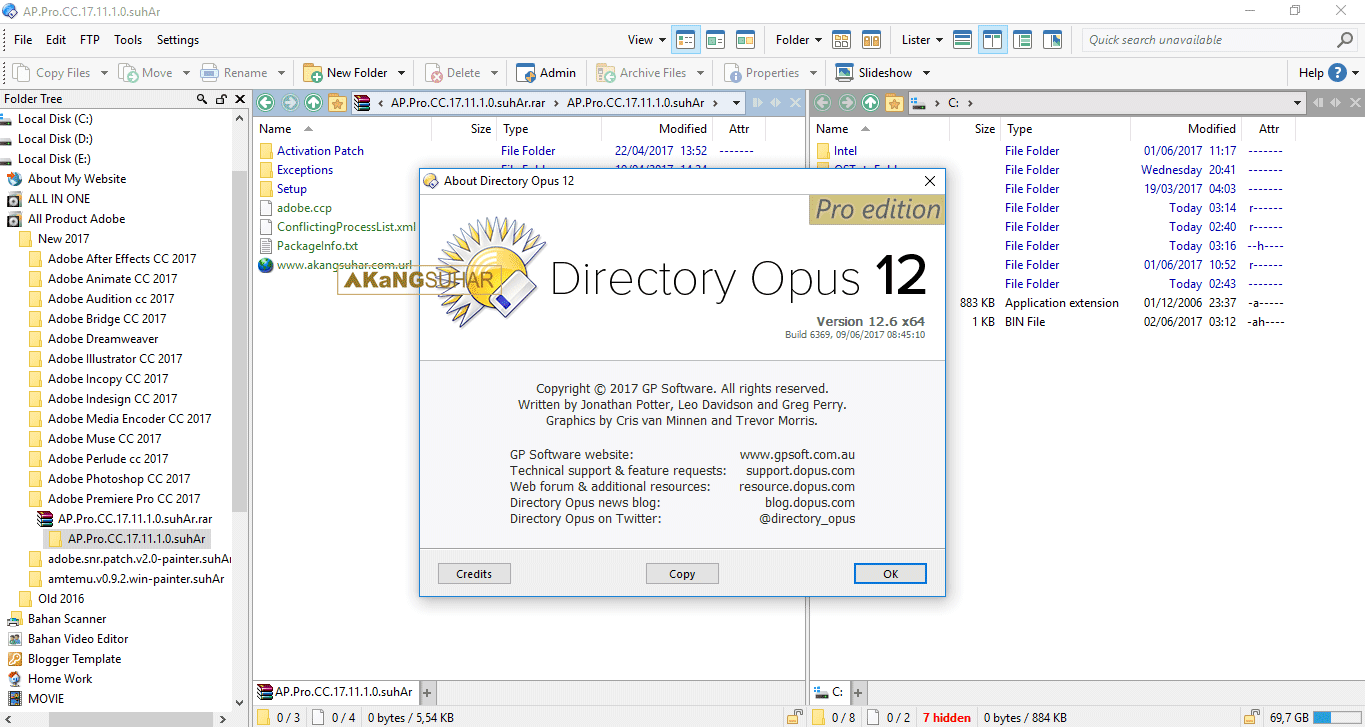Image resolution: width=1365 pixels, height=727 pixels.
Task: Expand the New Folder dropdown arrow
Action: [401, 73]
